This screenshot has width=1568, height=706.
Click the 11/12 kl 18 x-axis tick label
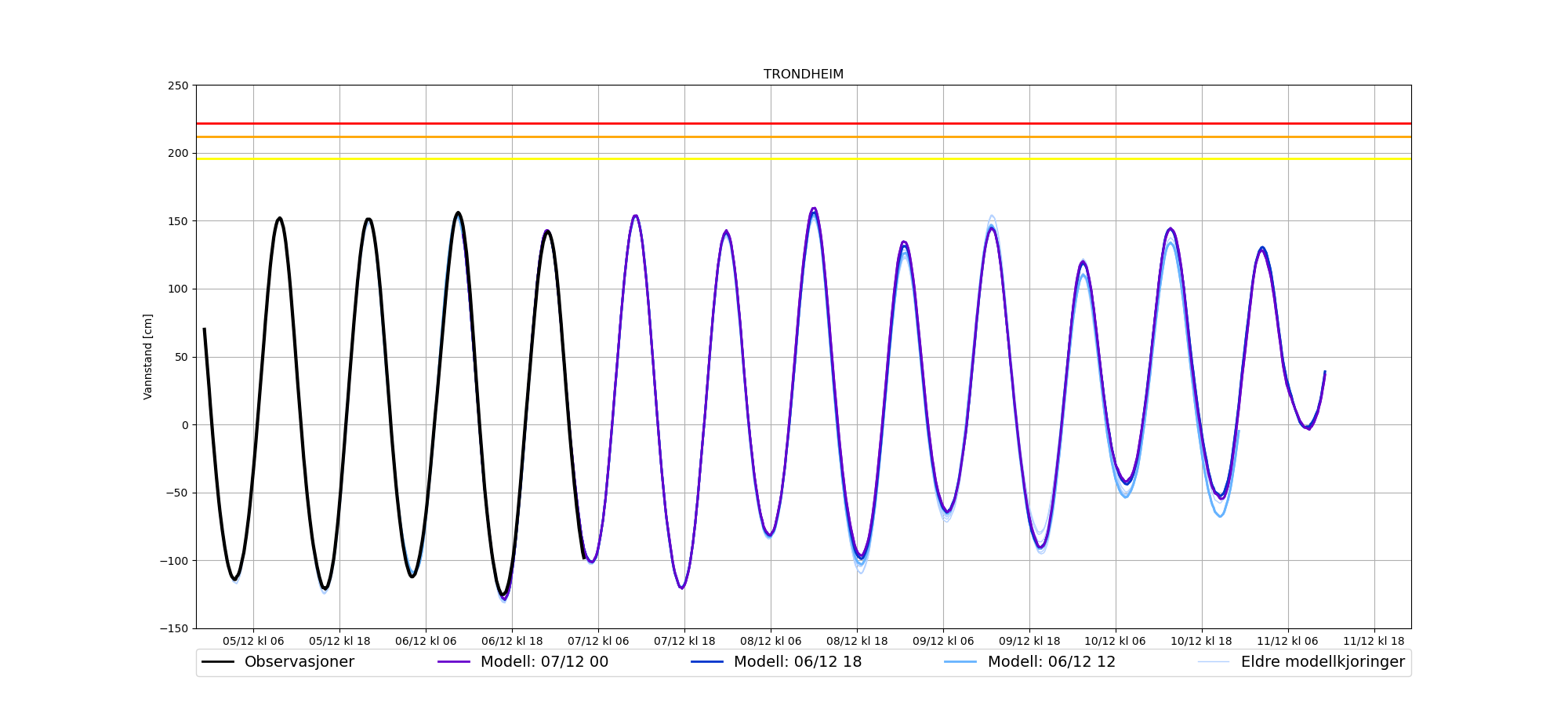1374,641
